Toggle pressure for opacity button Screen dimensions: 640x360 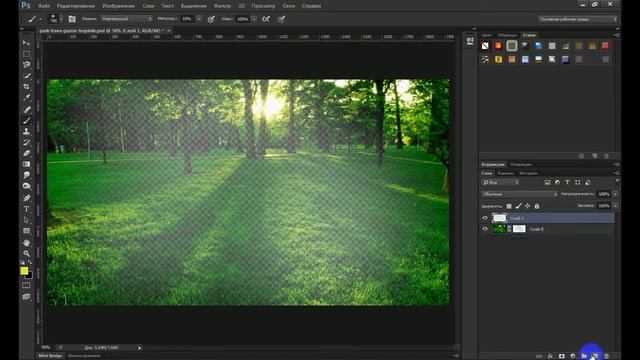(x=211, y=19)
